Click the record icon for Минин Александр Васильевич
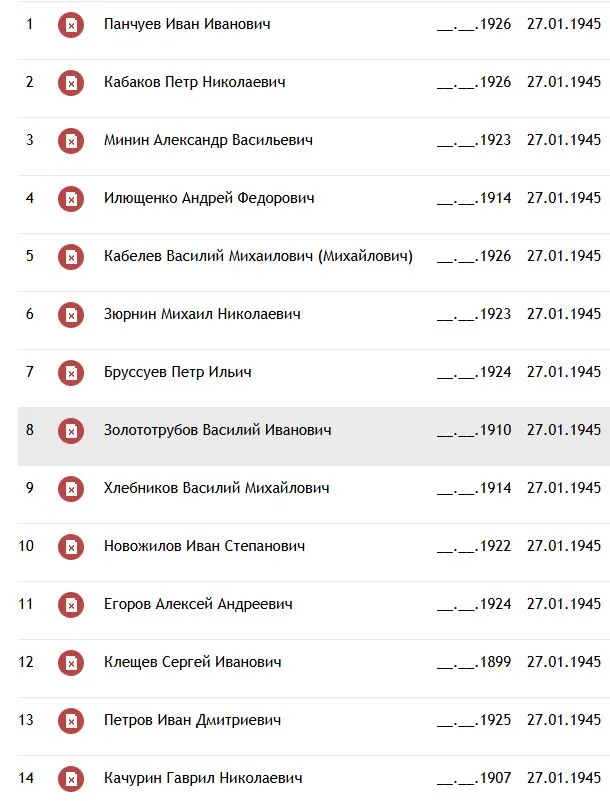Screen dimensions: 610x801 click(x=71, y=141)
